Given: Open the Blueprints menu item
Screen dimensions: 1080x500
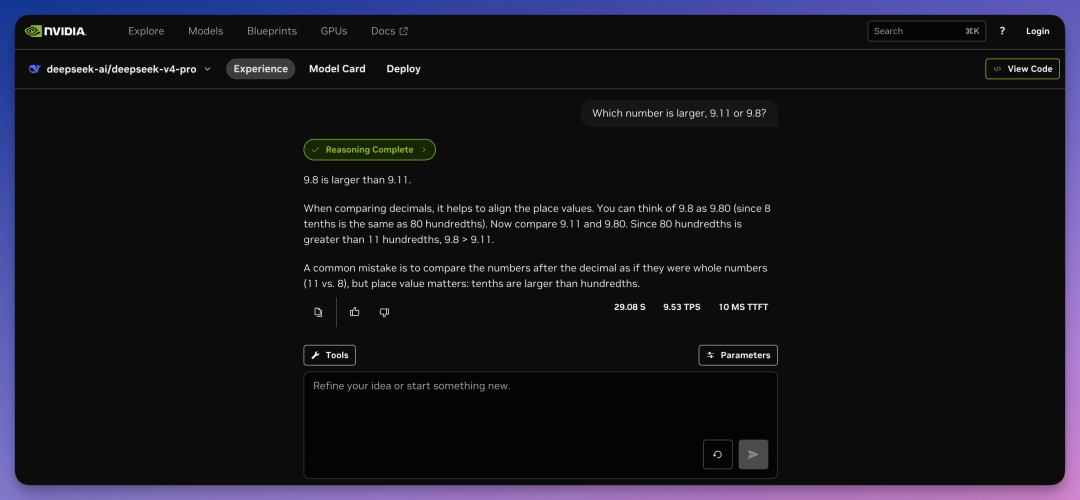Looking at the screenshot, I should [272, 31].
